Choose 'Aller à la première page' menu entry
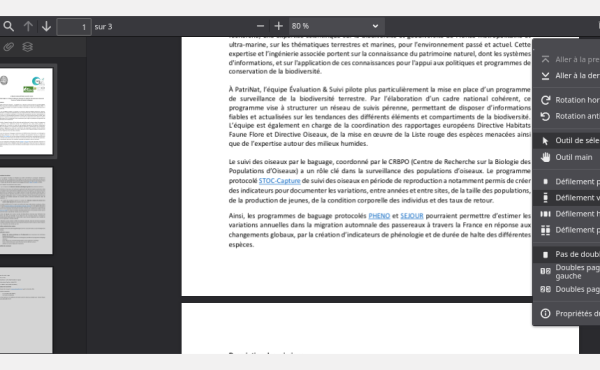The height and width of the screenshot is (370, 600). (x=567, y=59)
